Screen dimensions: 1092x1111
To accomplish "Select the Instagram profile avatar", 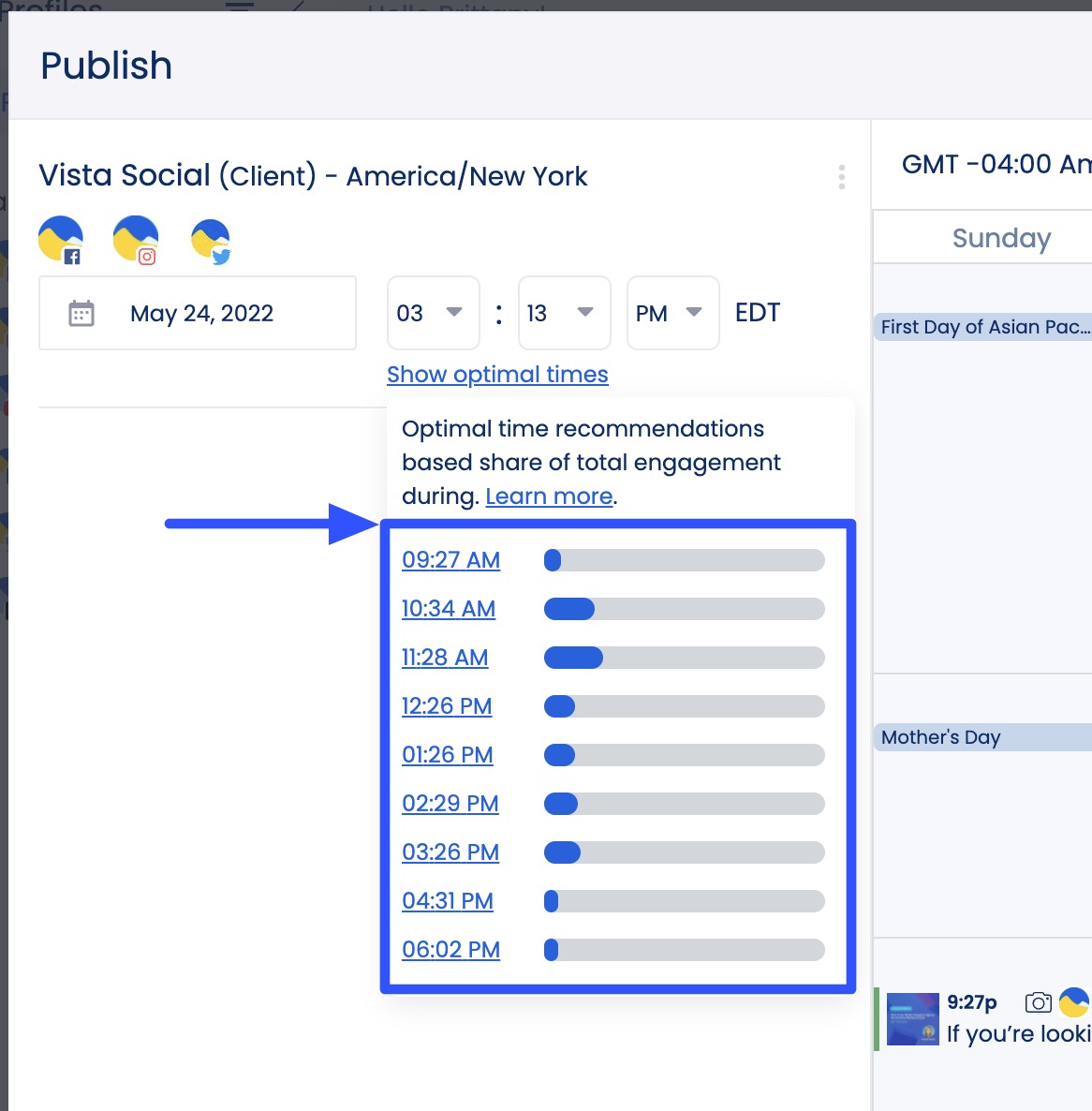I will (134, 238).
